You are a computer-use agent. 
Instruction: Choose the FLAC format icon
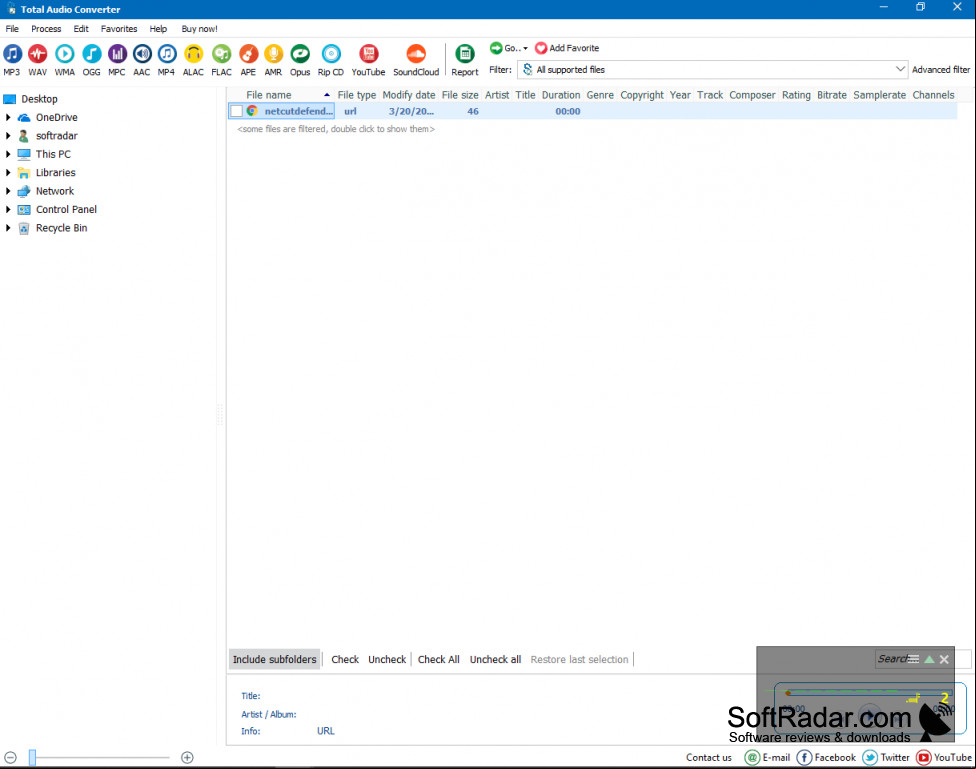(222, 54)
